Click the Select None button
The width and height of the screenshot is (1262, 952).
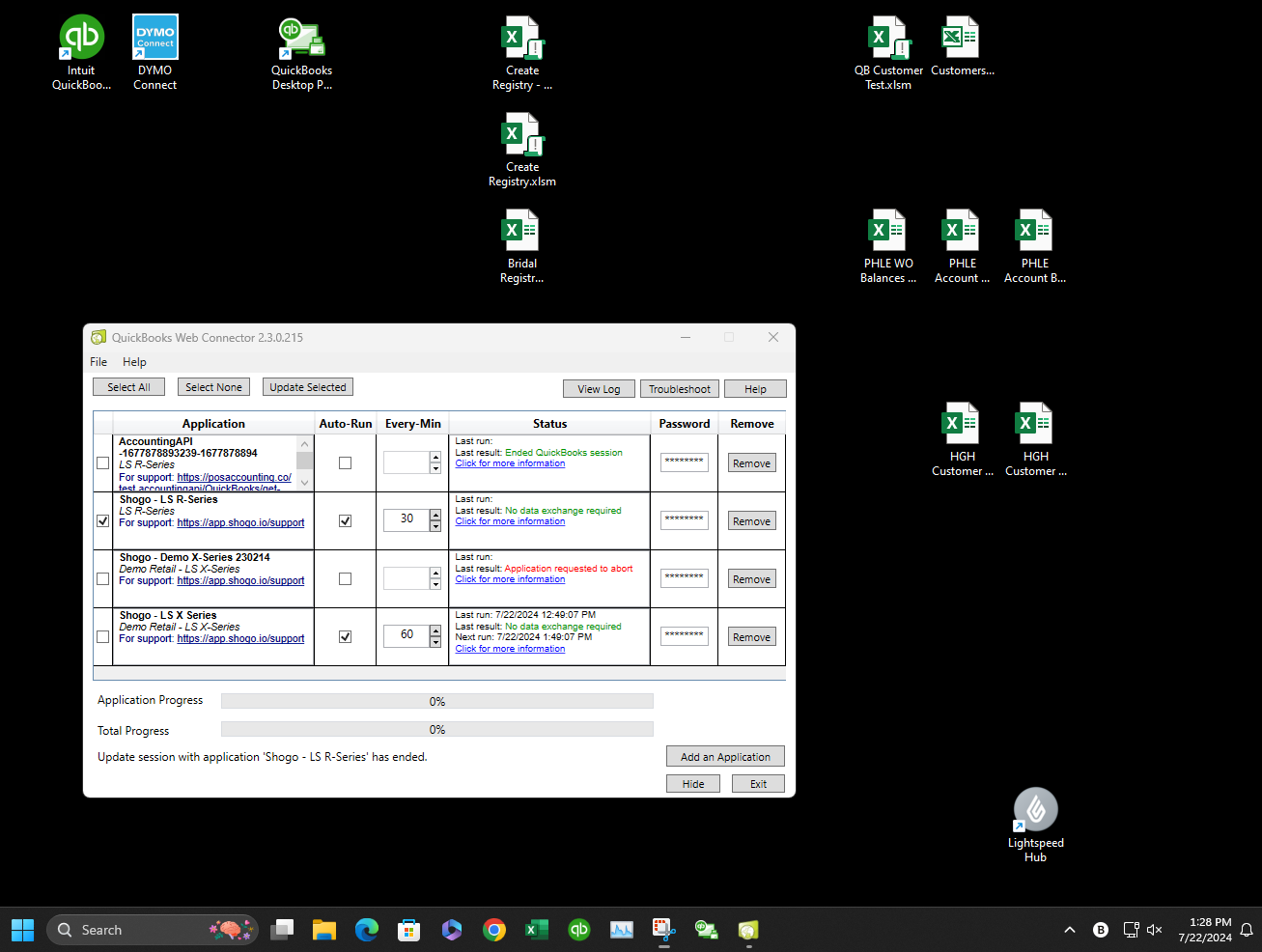click(x=213, y=387)
